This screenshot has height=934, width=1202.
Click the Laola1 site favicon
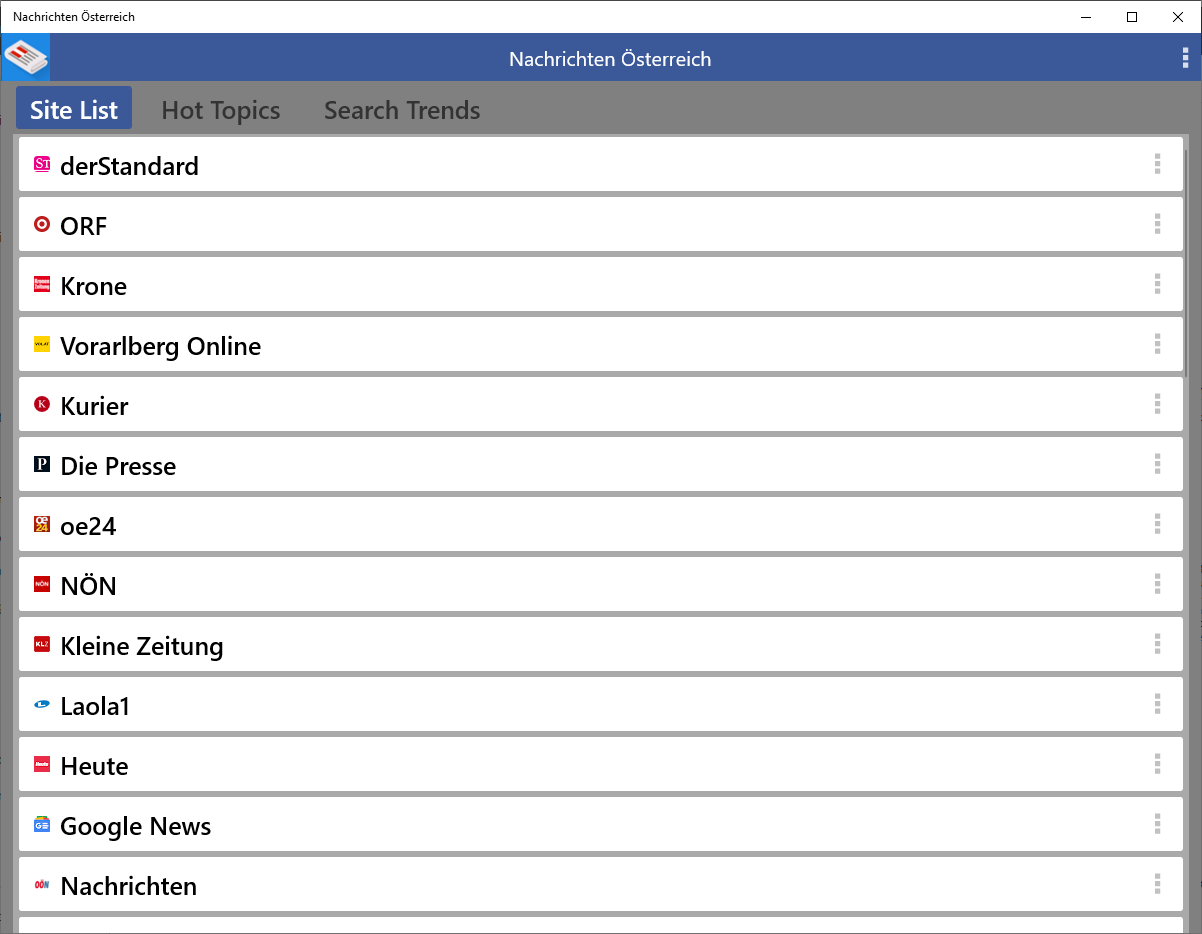(42, 704)
